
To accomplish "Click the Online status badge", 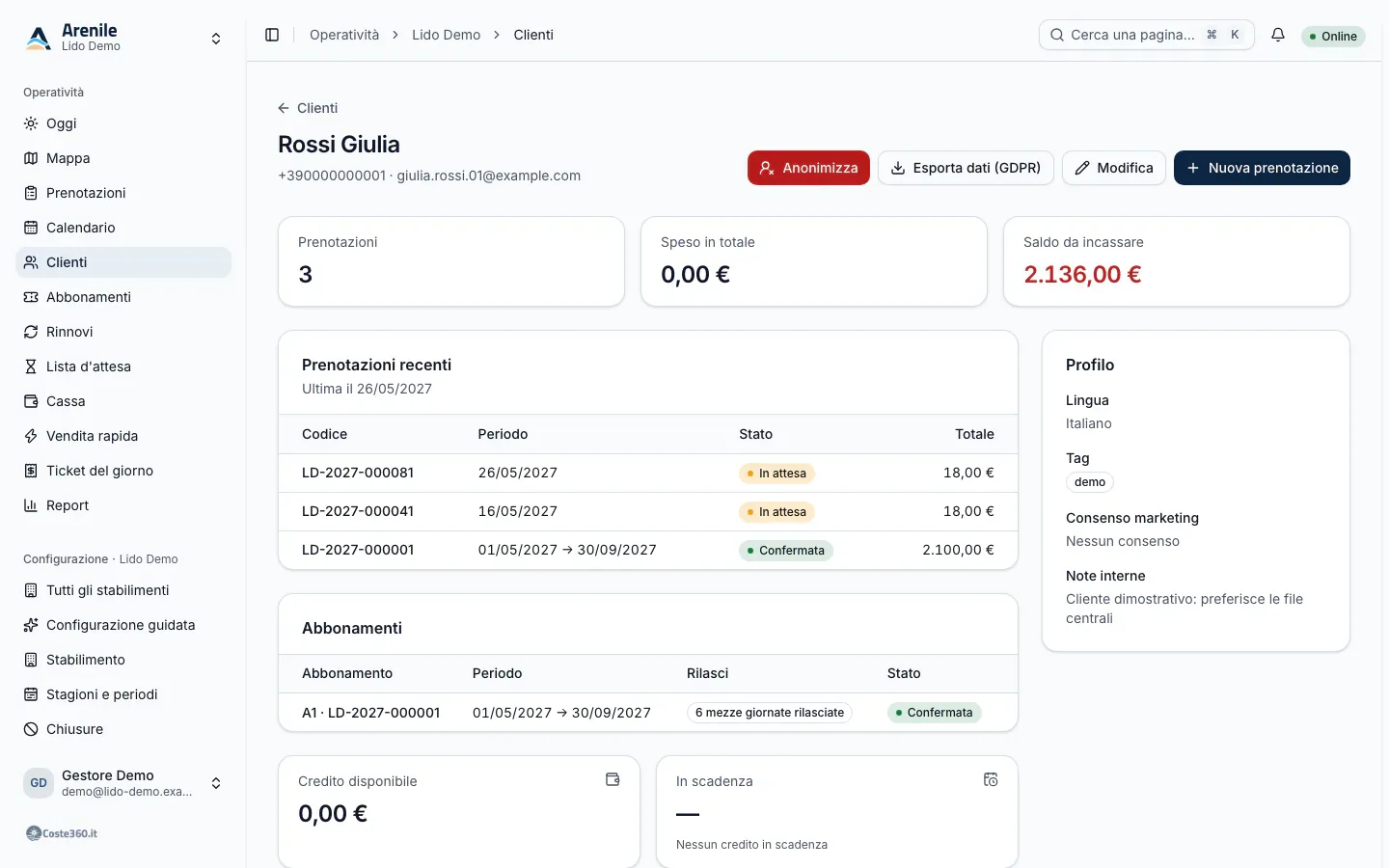I will pyautogui.click(x=1333, y=36).
